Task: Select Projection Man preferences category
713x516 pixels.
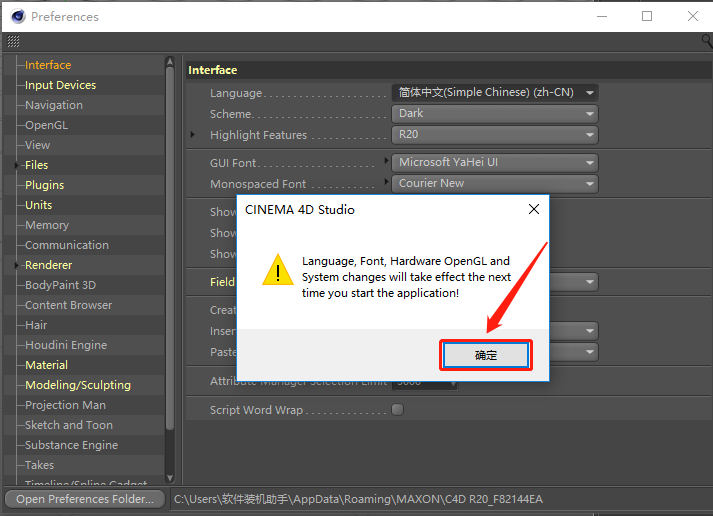Action: tap(65, 405)
